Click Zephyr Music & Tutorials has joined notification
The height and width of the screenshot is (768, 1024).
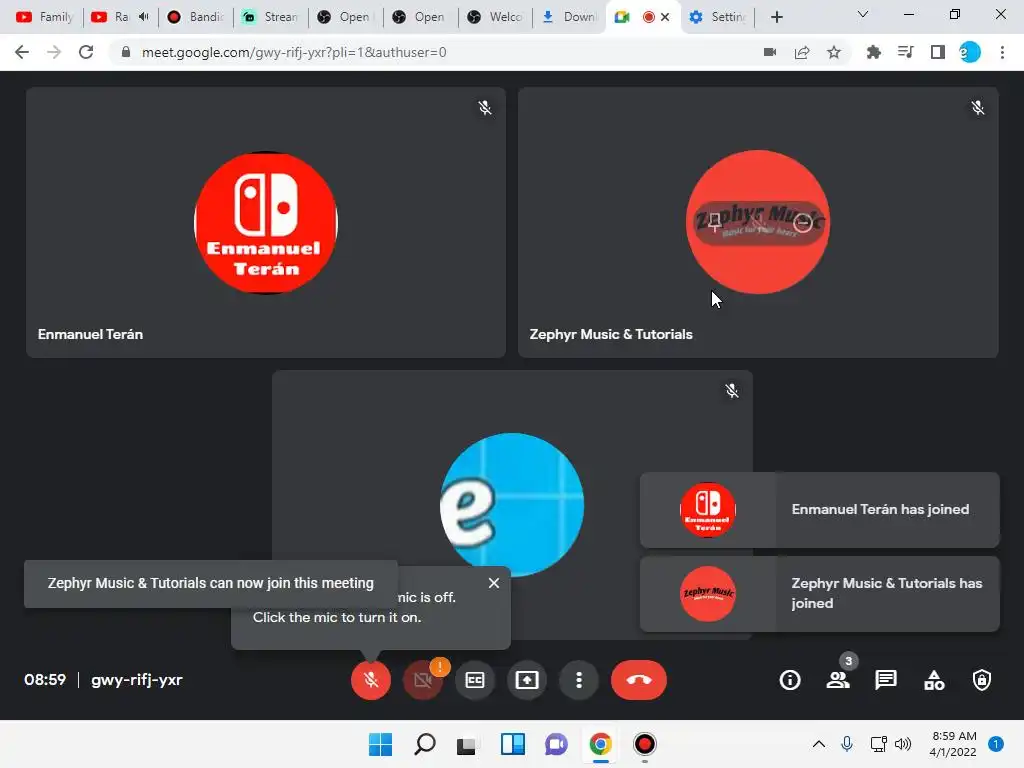(820, 594)
